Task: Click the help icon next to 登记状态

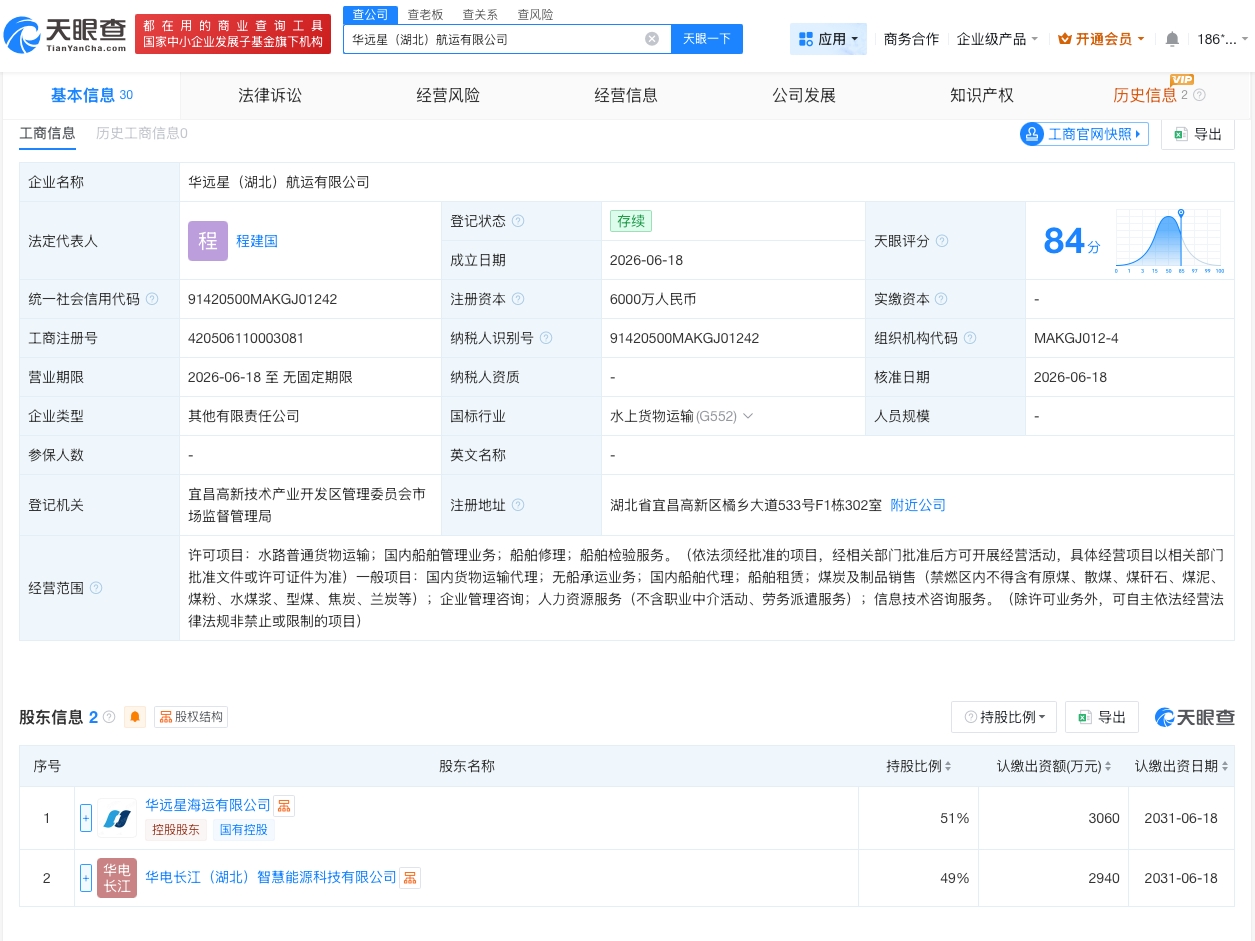Action: tap(518, 221)
